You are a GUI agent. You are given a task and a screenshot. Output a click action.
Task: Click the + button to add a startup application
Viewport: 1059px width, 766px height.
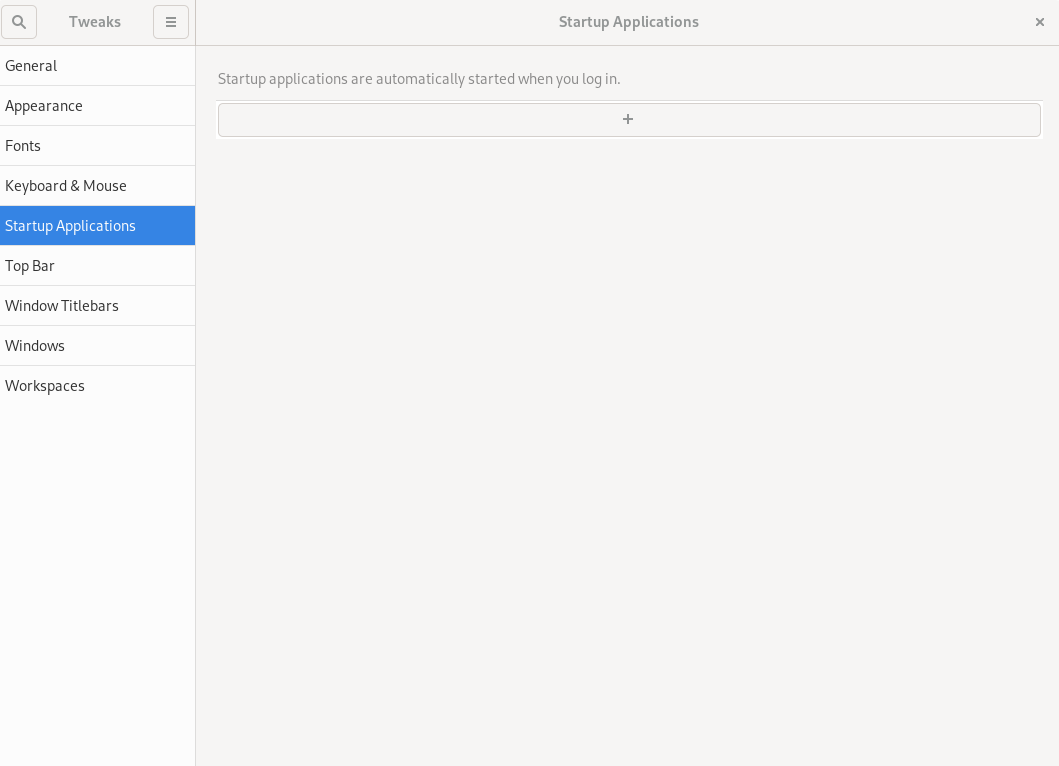628,119
